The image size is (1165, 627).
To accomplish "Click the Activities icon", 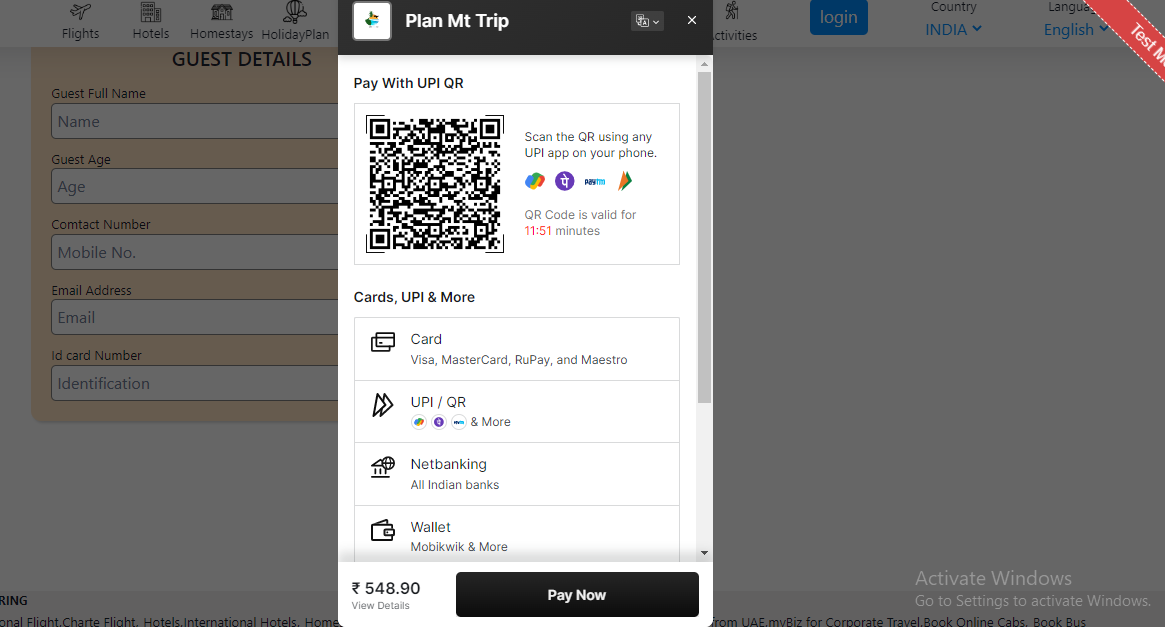I will [731, 12].
